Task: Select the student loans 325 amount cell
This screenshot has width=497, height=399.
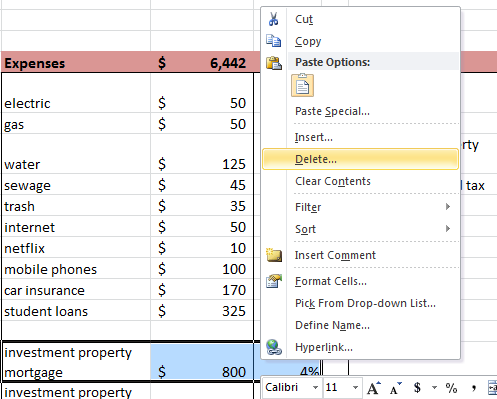Action: [202, 310]
